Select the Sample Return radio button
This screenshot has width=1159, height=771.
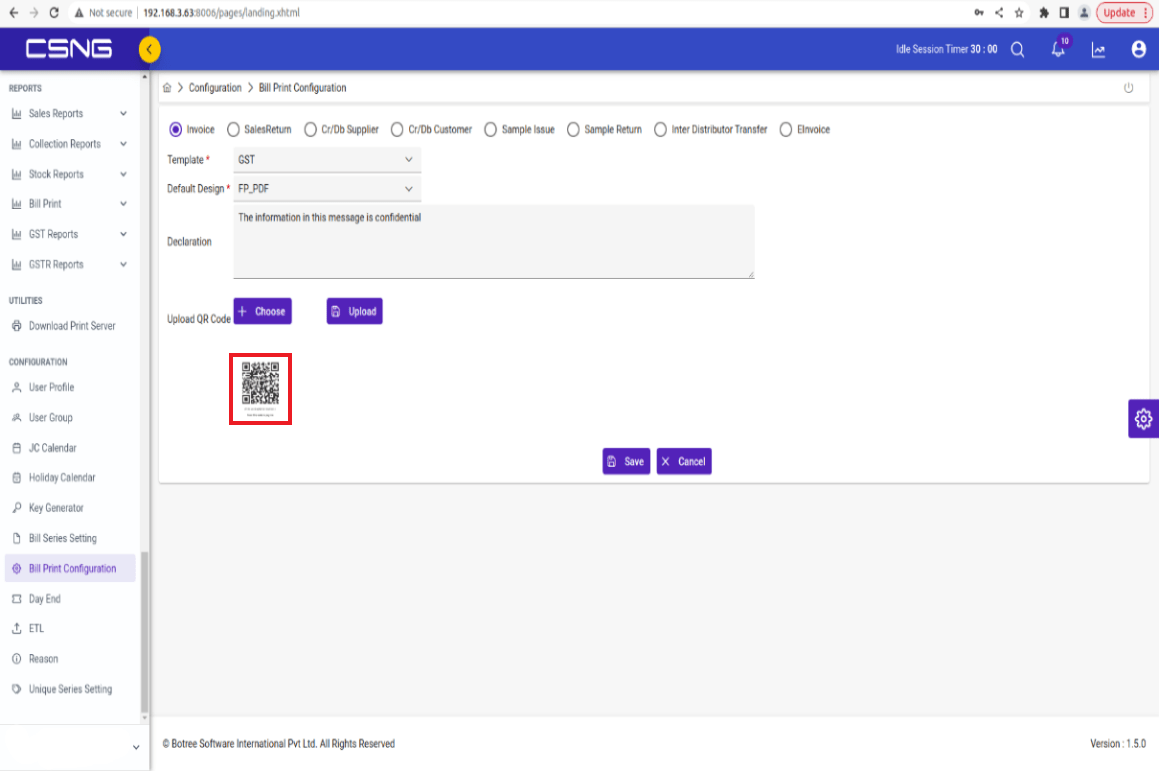(574, 129)
